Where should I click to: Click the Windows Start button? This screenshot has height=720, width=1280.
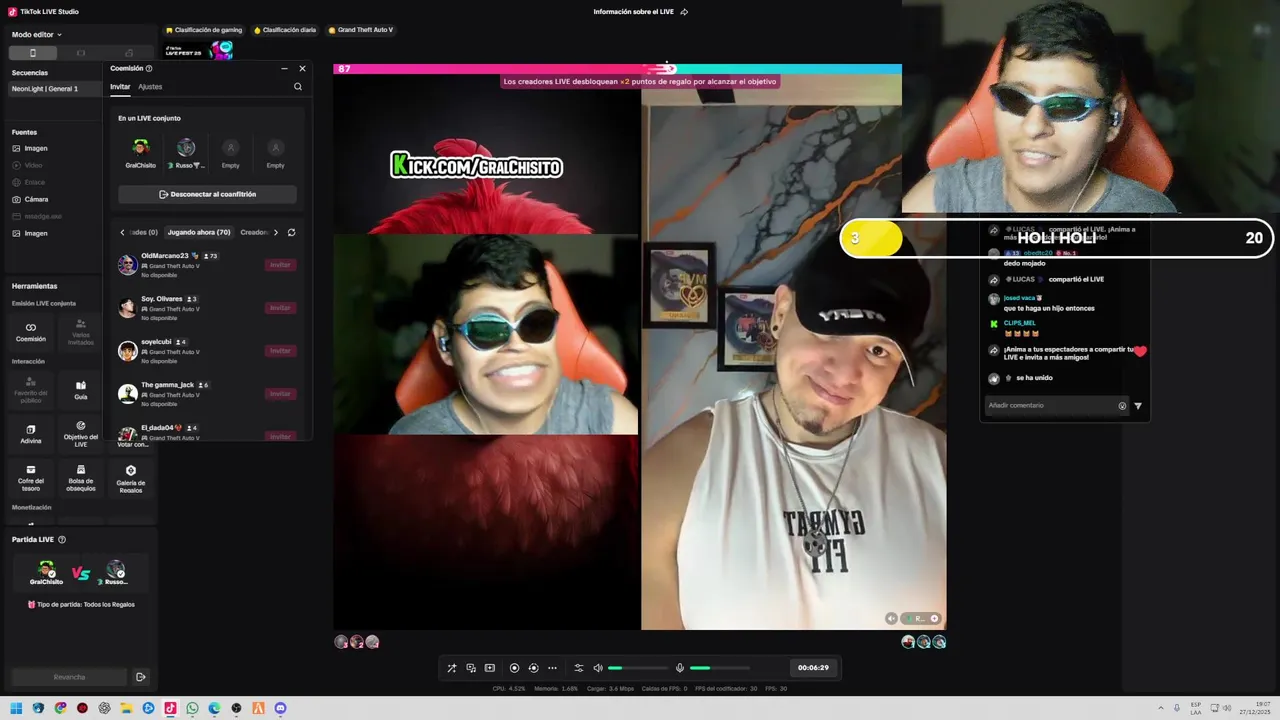coord(16,708)
